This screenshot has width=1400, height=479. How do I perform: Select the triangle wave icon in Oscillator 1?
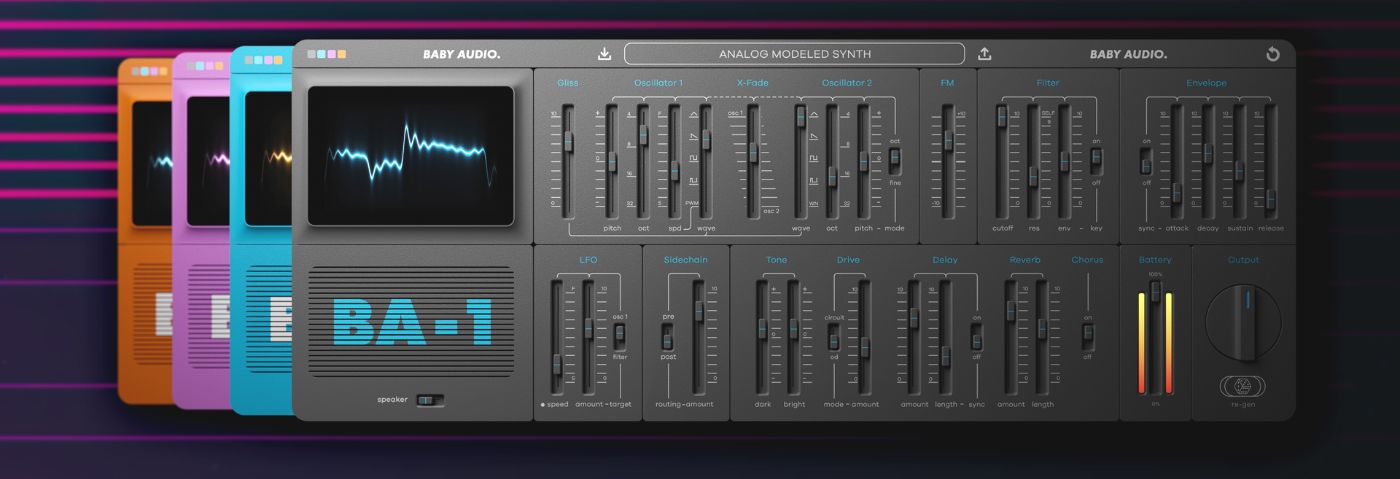tap(693, 115)
